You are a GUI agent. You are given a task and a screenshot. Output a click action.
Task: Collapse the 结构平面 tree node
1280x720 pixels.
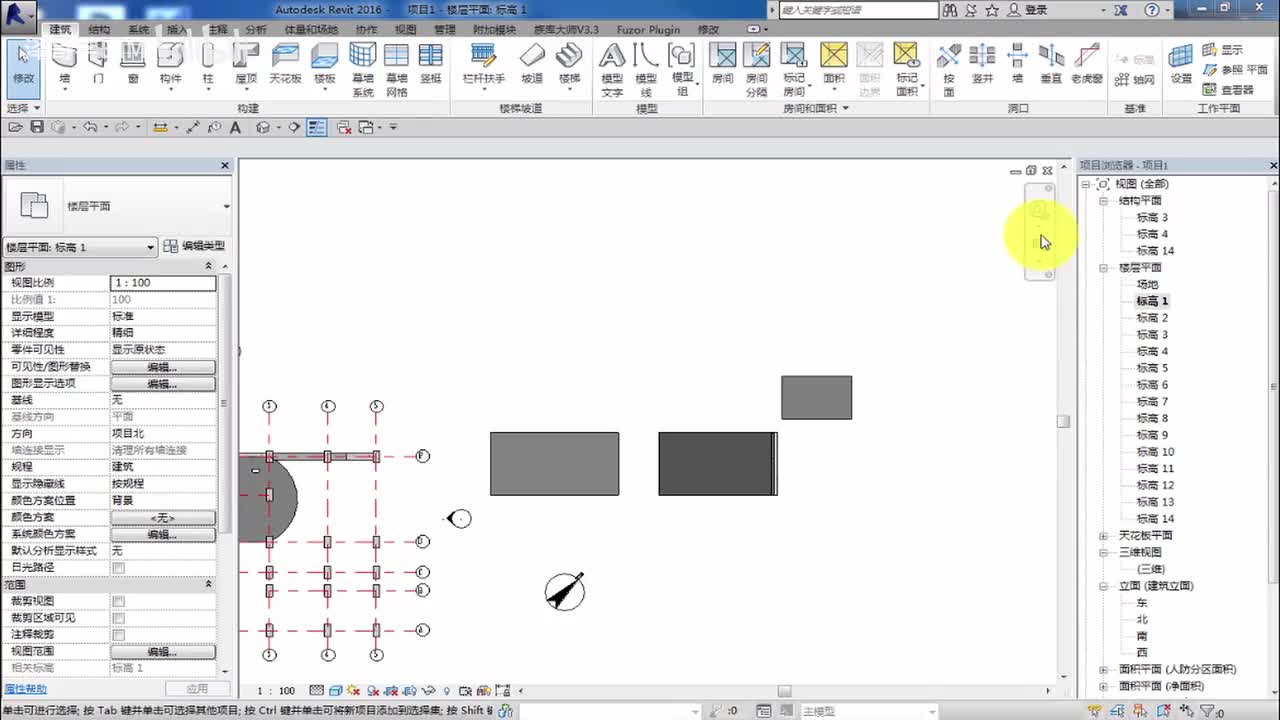point(1104,201)
